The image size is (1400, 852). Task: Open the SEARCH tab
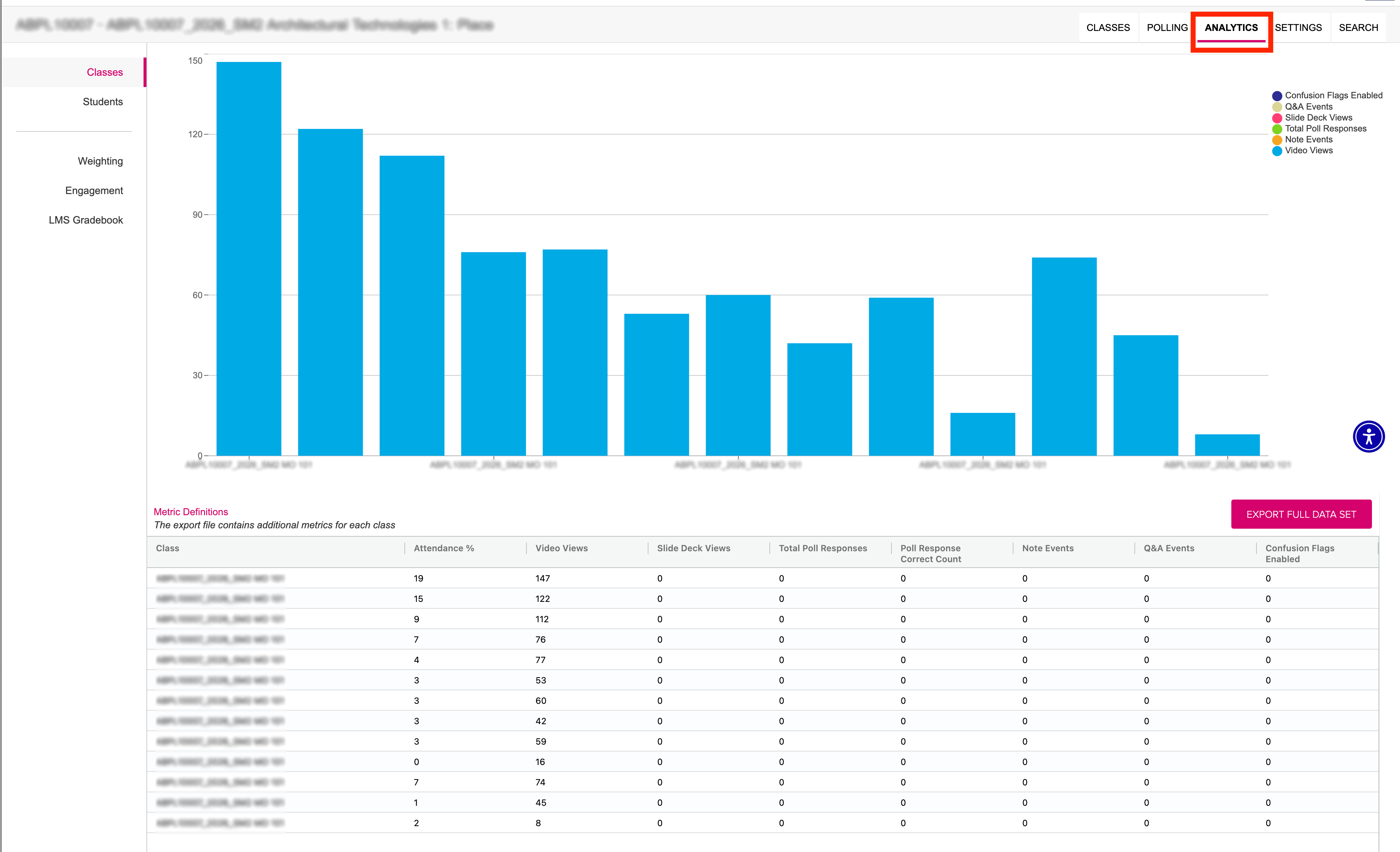1358,27
